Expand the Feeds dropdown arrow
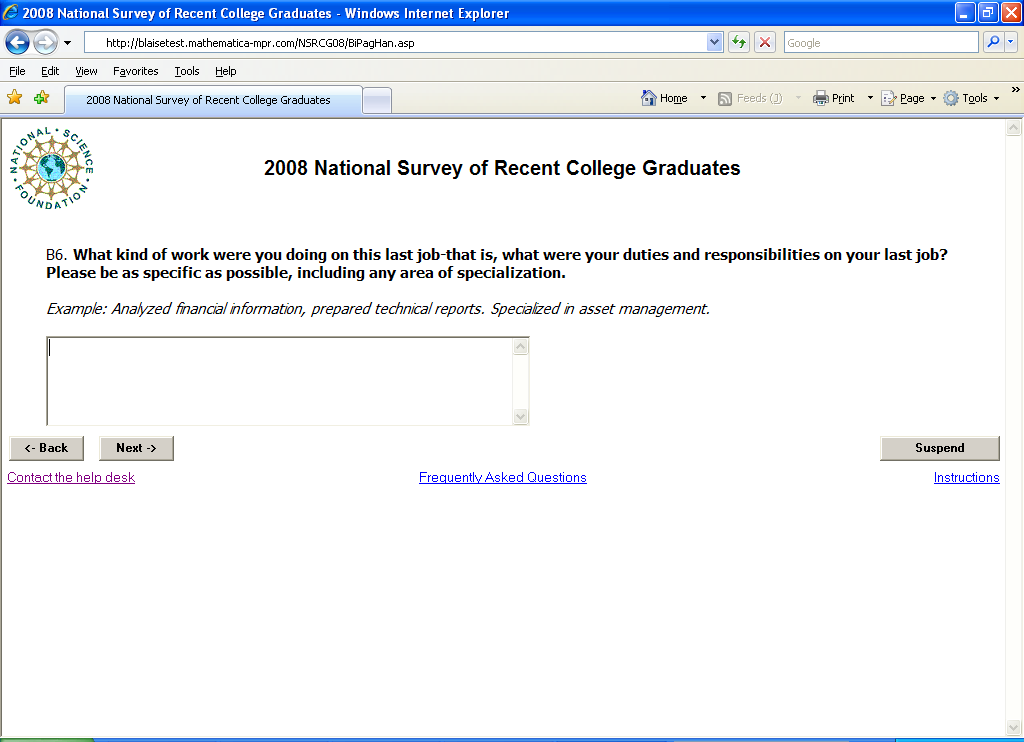Viewport: 1024px width, 742px height. (x=798, y=98)
